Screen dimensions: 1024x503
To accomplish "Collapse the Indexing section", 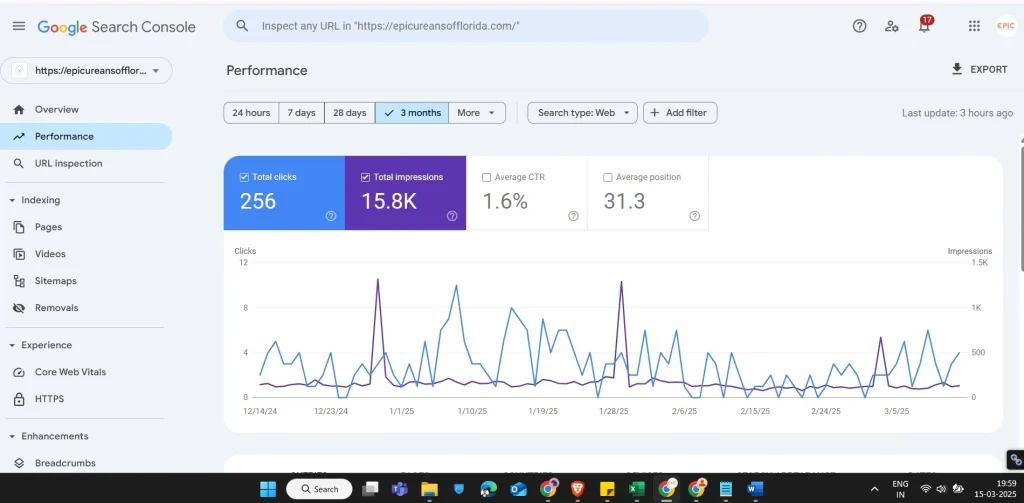I will click(x=12, y=200).
